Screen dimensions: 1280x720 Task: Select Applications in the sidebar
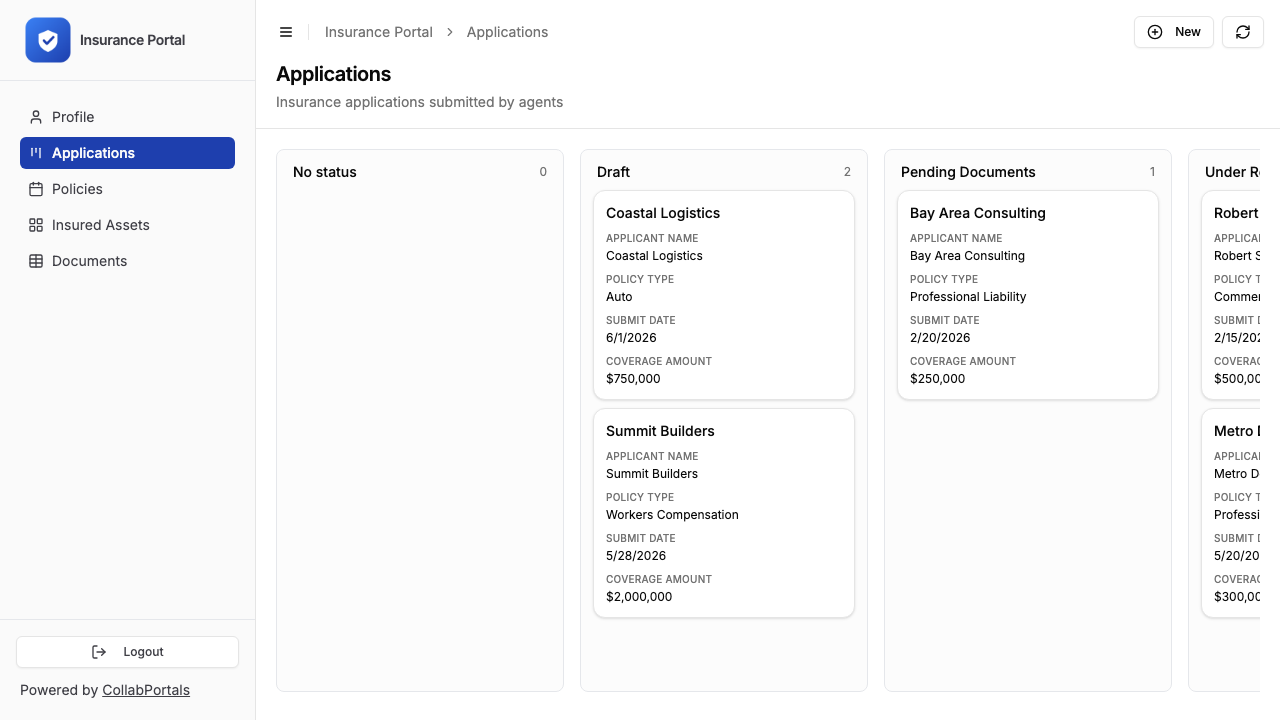tap(127, 153)
